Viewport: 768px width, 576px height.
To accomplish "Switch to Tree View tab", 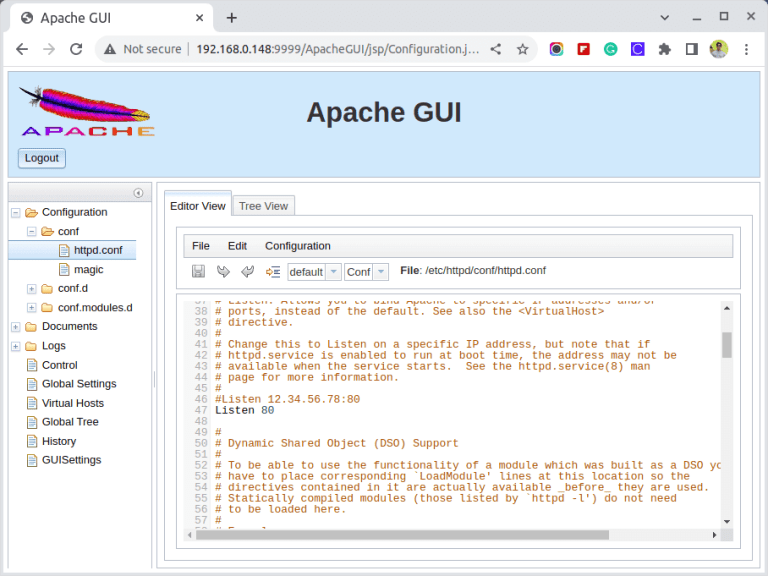I will (x=264, y=206).
